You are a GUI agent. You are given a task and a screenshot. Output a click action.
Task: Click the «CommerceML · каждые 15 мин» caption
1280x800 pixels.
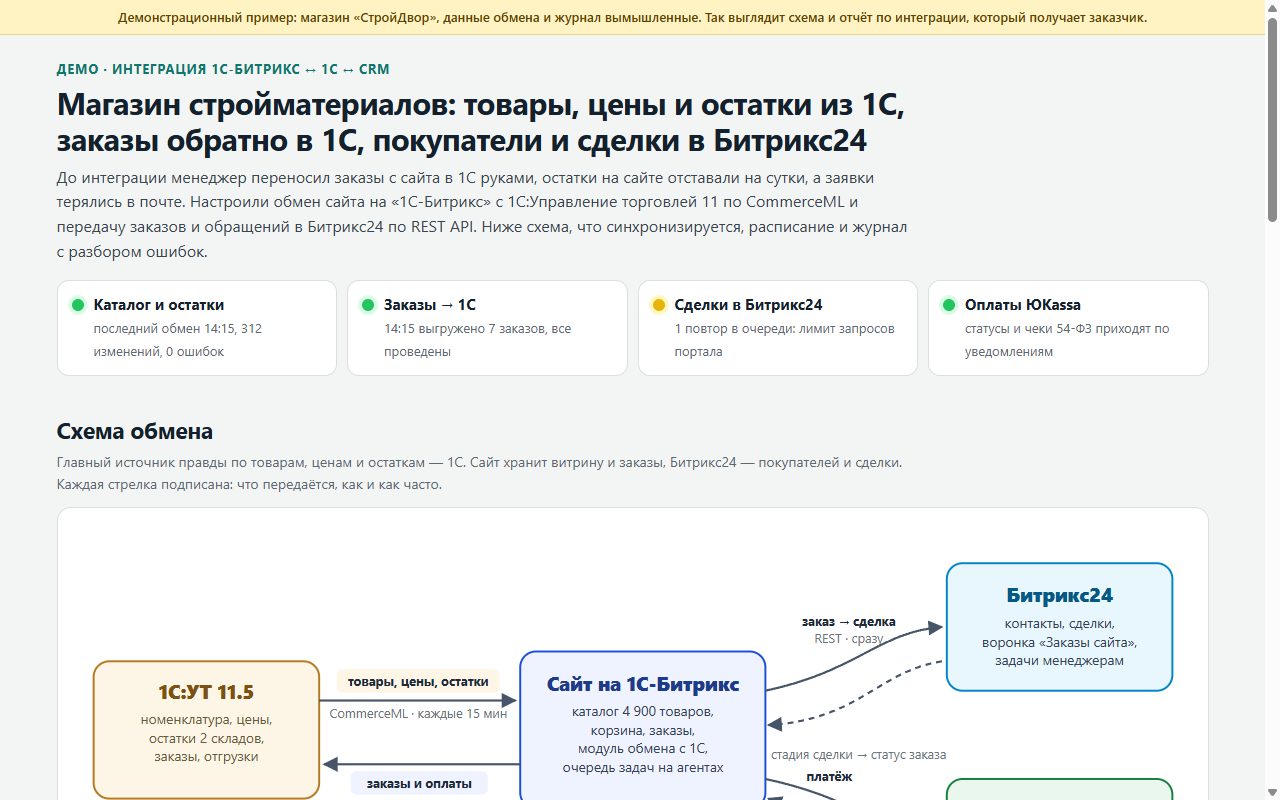tap(418, 713)
